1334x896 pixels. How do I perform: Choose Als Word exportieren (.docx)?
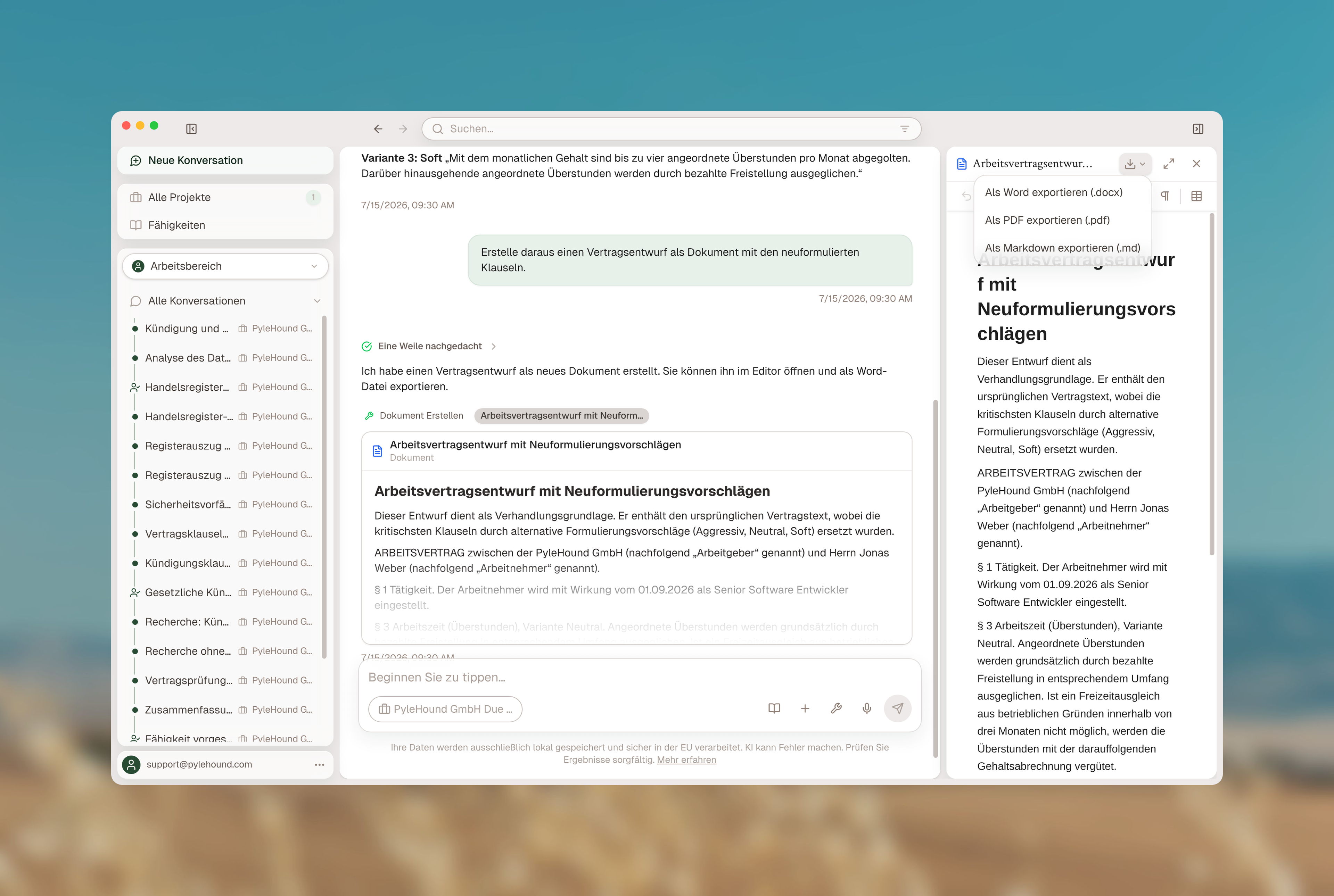click(1063, 193)
